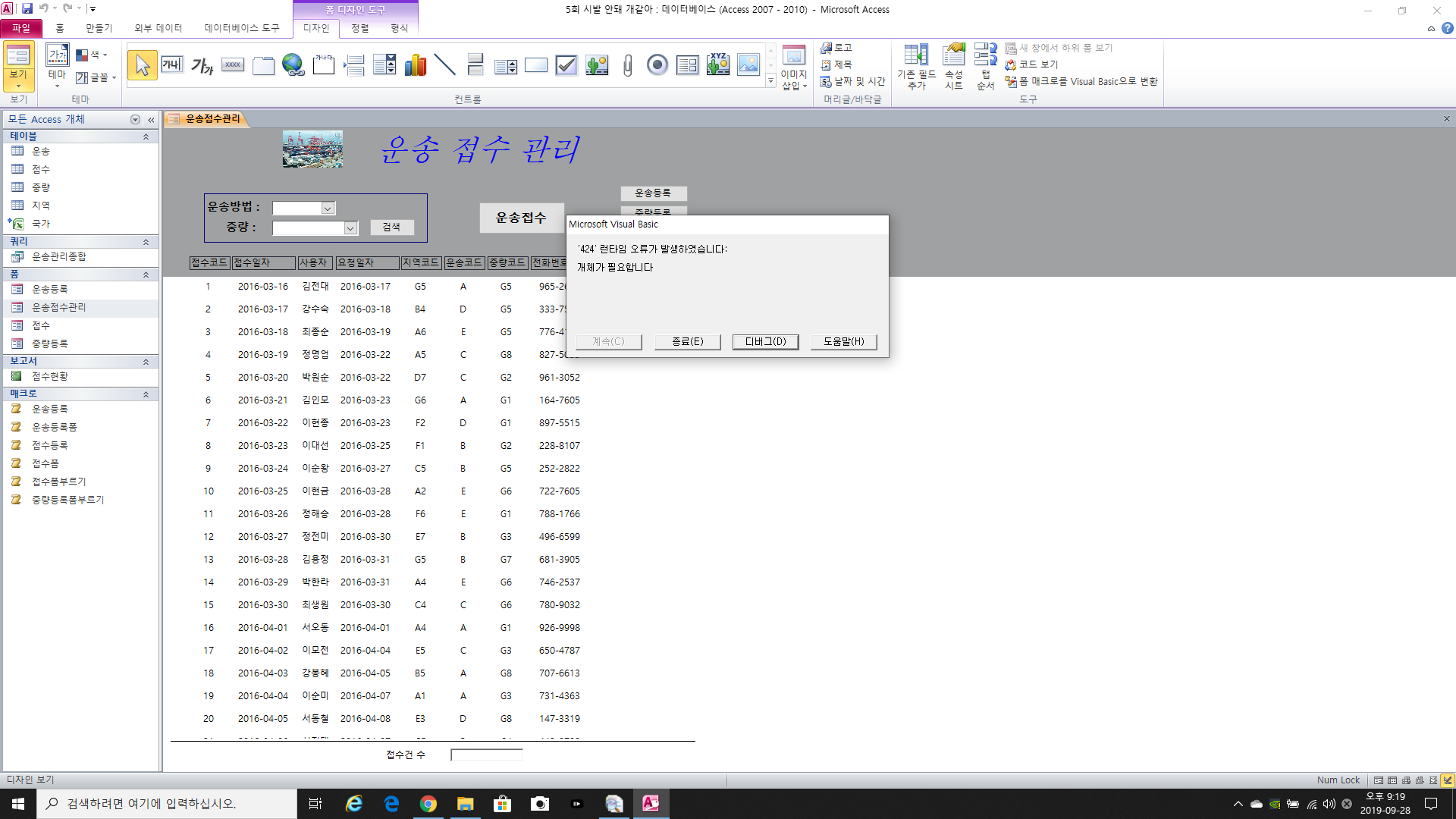The image size is (1456, 819).
Task: Select the Check Box control tool
Action: (x=566, y=65)
